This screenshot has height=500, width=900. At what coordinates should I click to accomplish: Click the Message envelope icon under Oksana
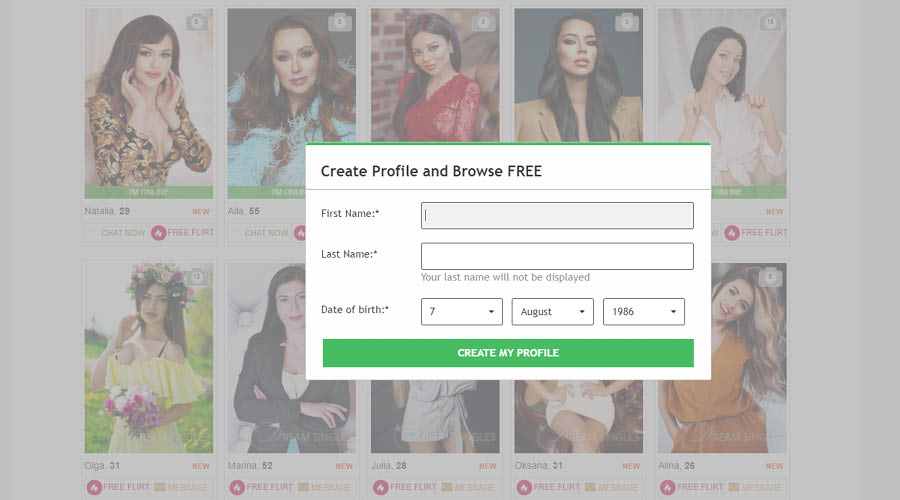pyautogui.click(x=590, y=487)
